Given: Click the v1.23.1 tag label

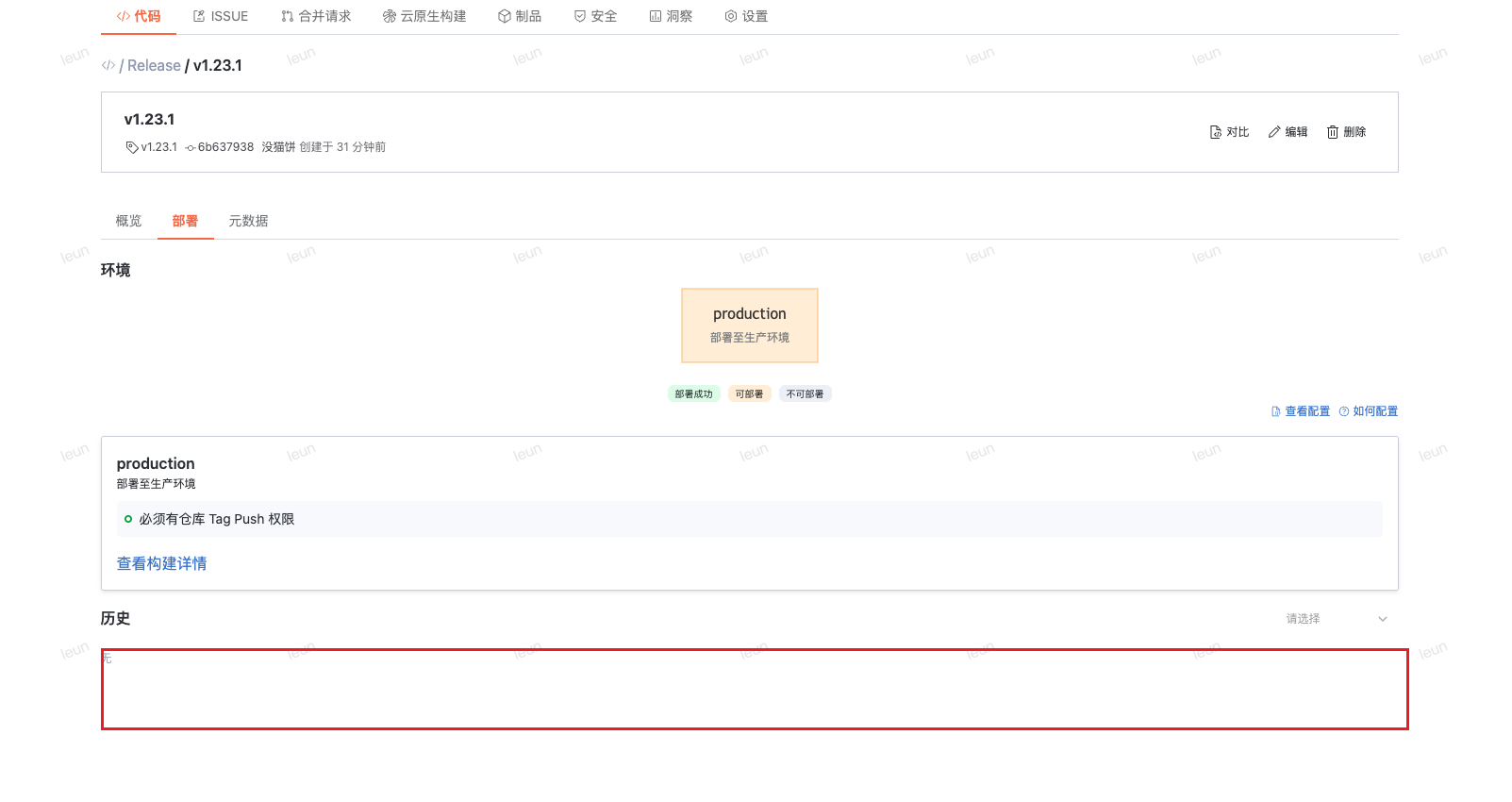Looking at the screenshot, I should pos(151,147).
